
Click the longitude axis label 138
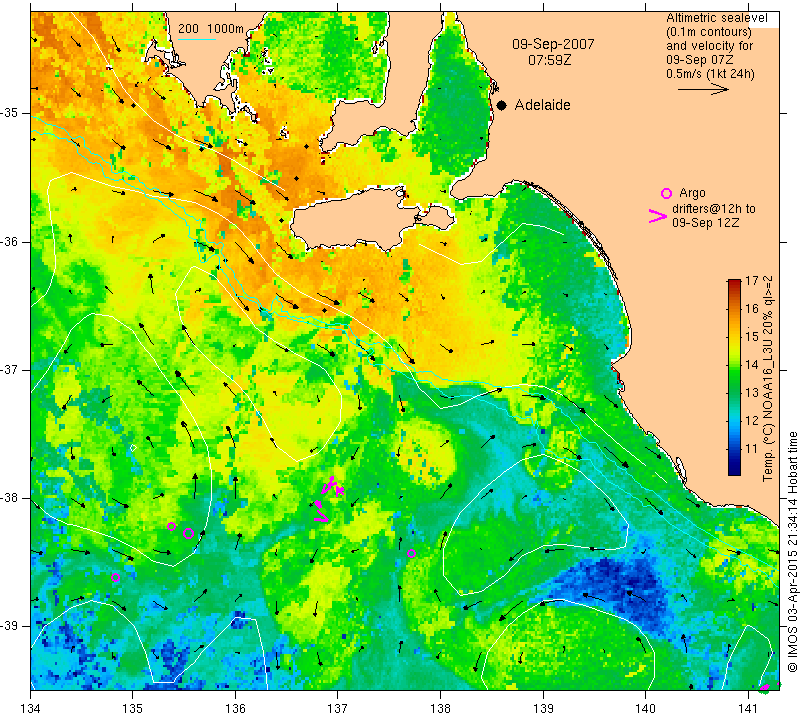tap(440, 709)
